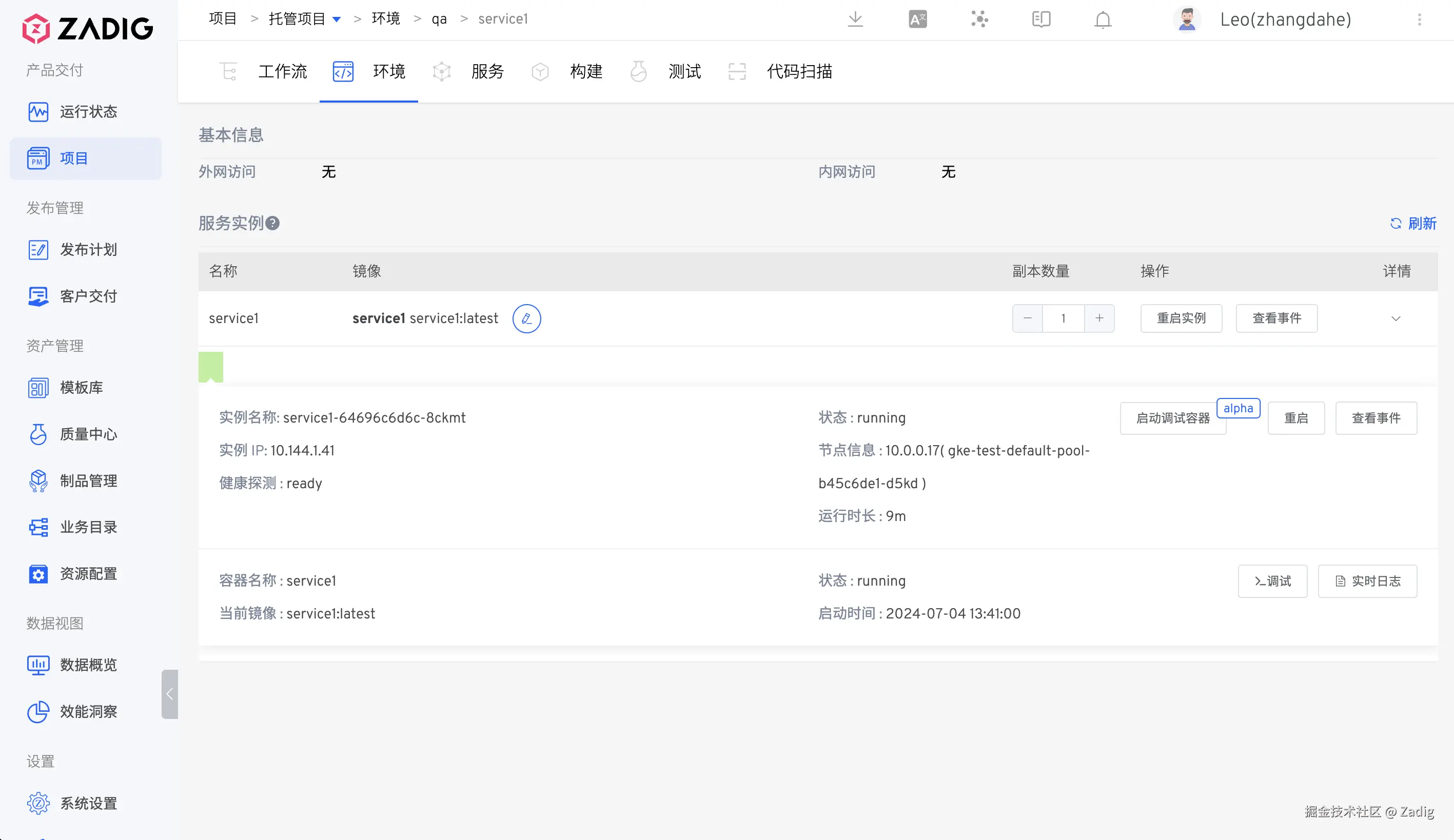Click the edit image pencil icon

(526, 318)
